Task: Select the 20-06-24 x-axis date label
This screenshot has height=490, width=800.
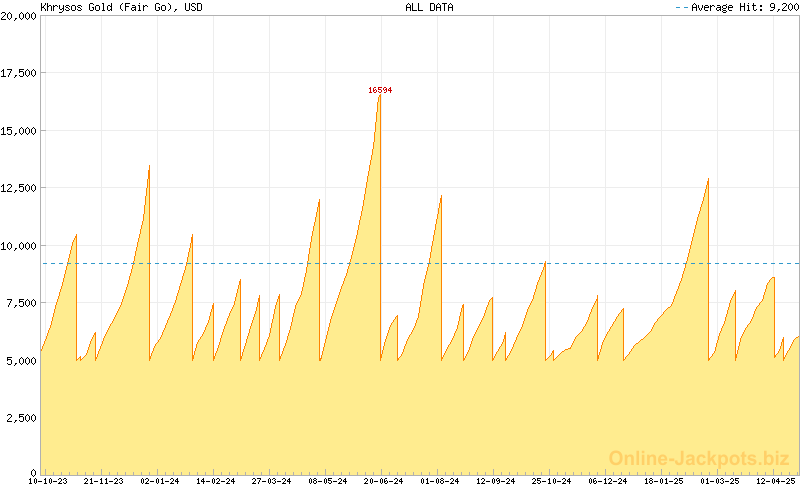Action: (x=384, y=481)
